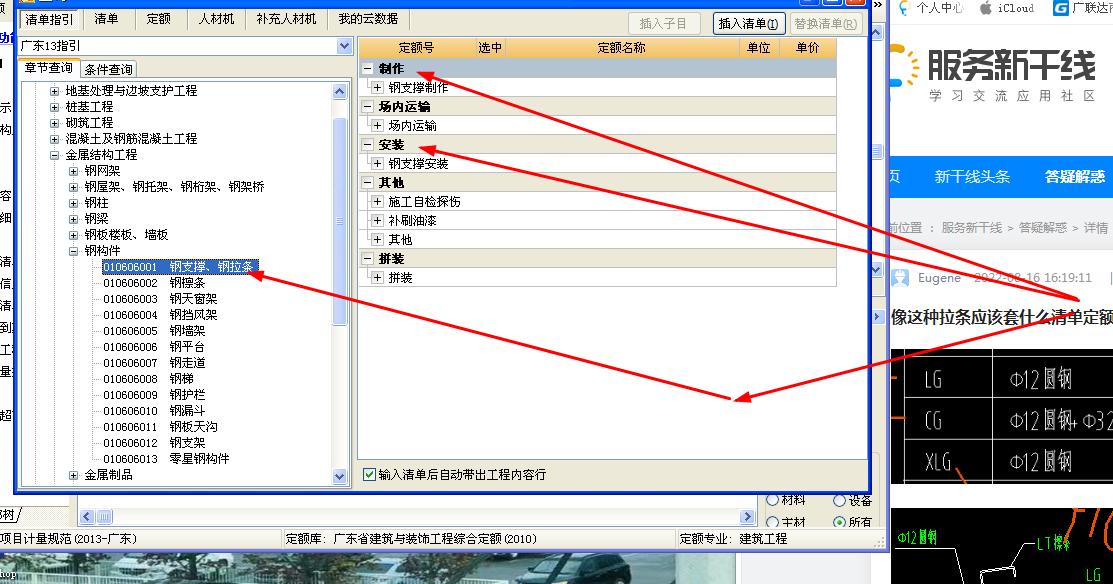Click the 插入清单 button
Screen dimensions: 1113x584
click(x=748, y=24)
